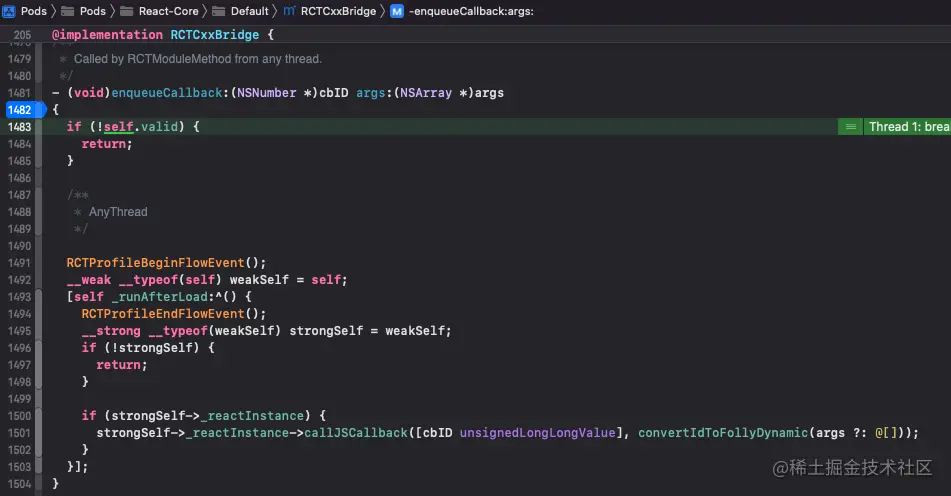This screenshot has height=496, width=951.
Task: Click the return statement on line 1484
Action: click(107, 144)
